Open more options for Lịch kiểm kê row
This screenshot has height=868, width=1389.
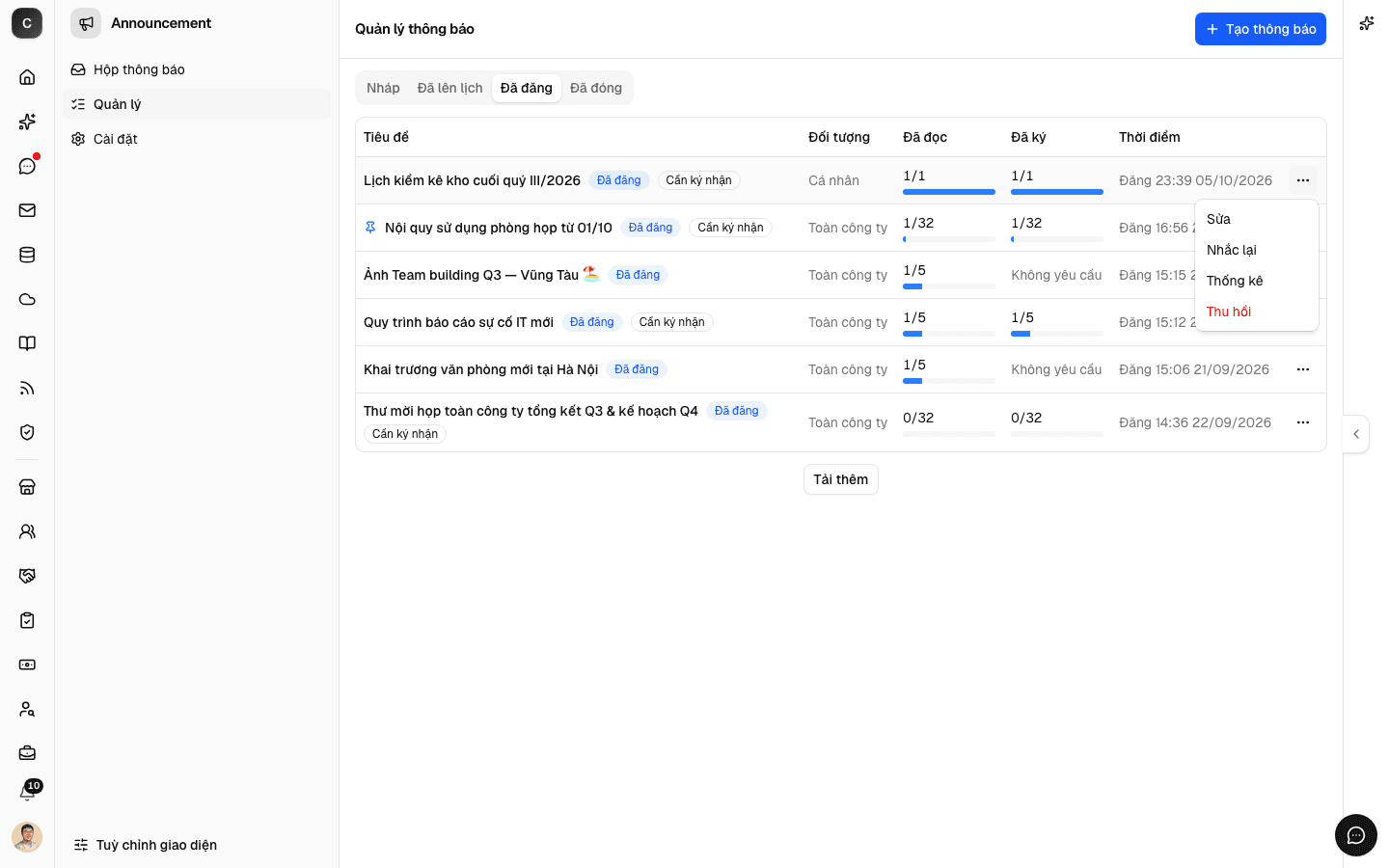point(1303,180)
